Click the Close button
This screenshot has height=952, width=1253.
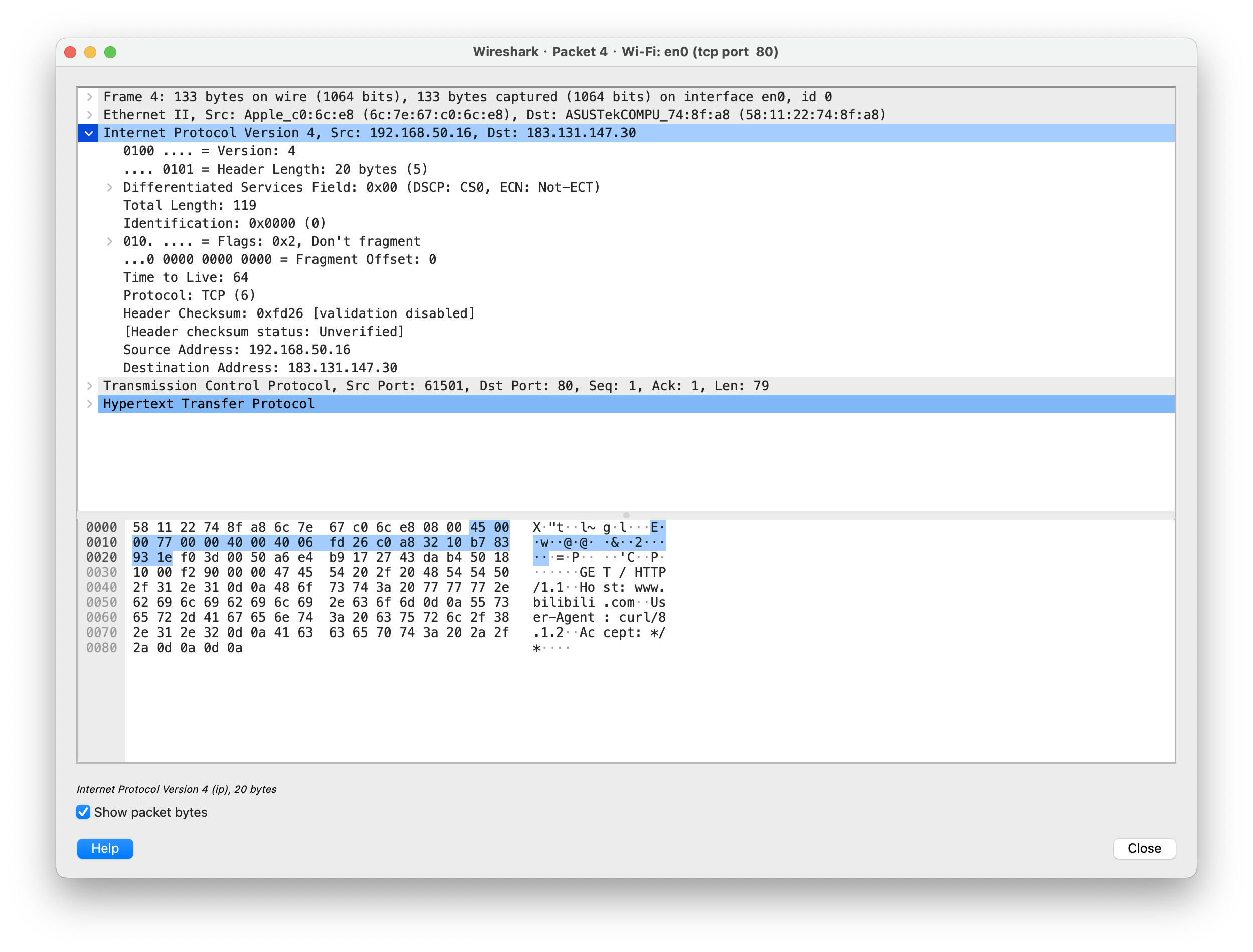1144,848
